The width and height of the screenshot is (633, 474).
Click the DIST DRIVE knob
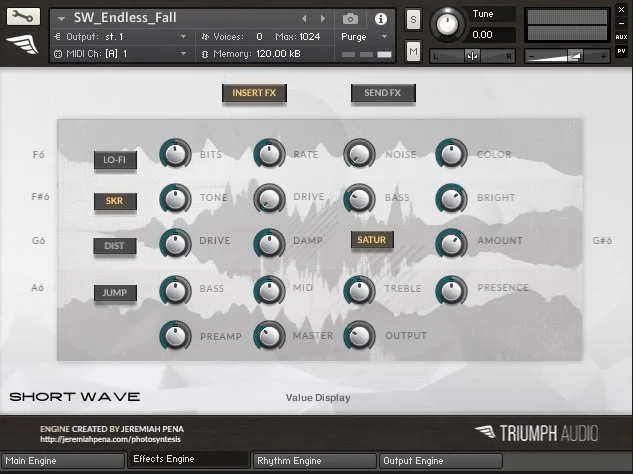[x=175, y=244]
